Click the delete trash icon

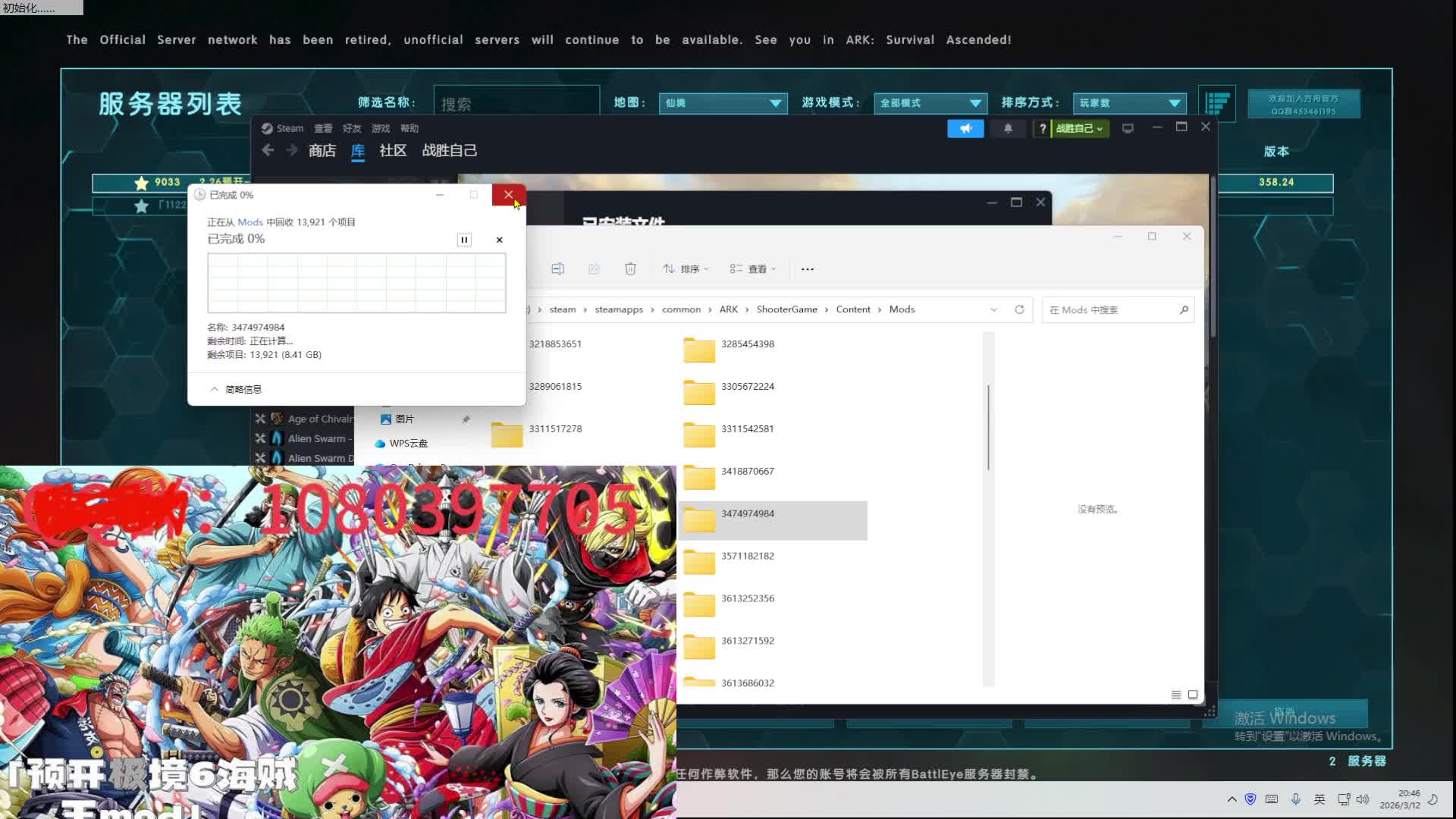coord(630,268)
